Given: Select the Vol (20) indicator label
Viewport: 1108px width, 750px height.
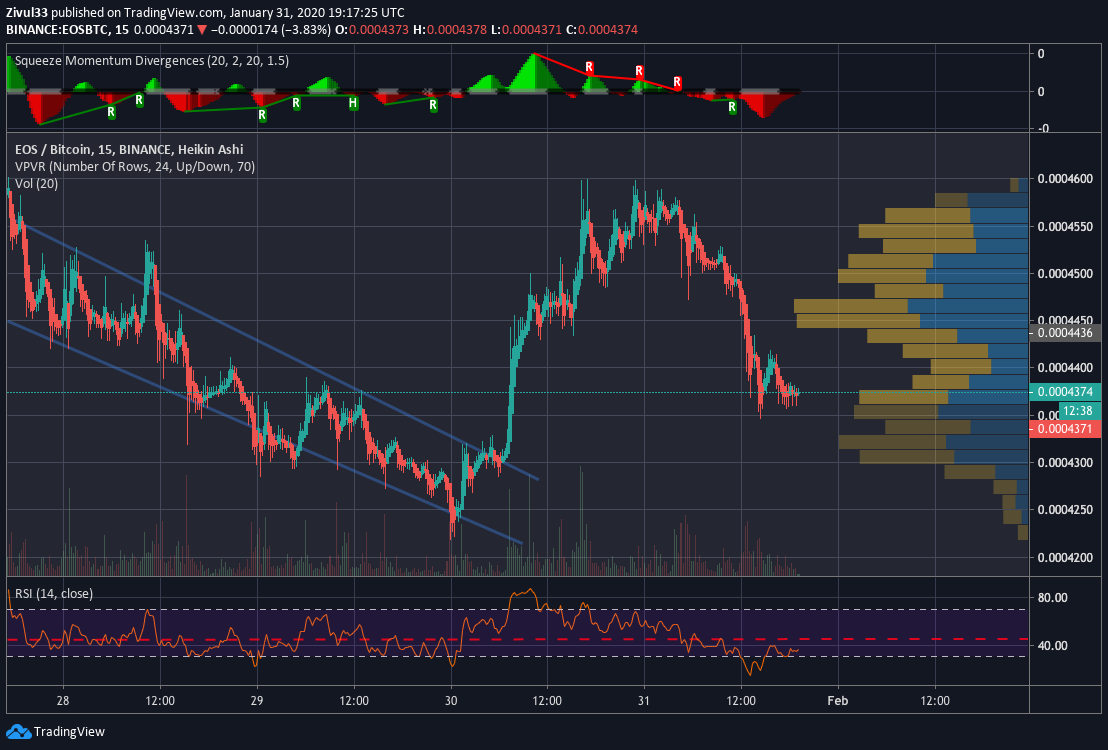Looking at the screenshot, I should 37,184.
